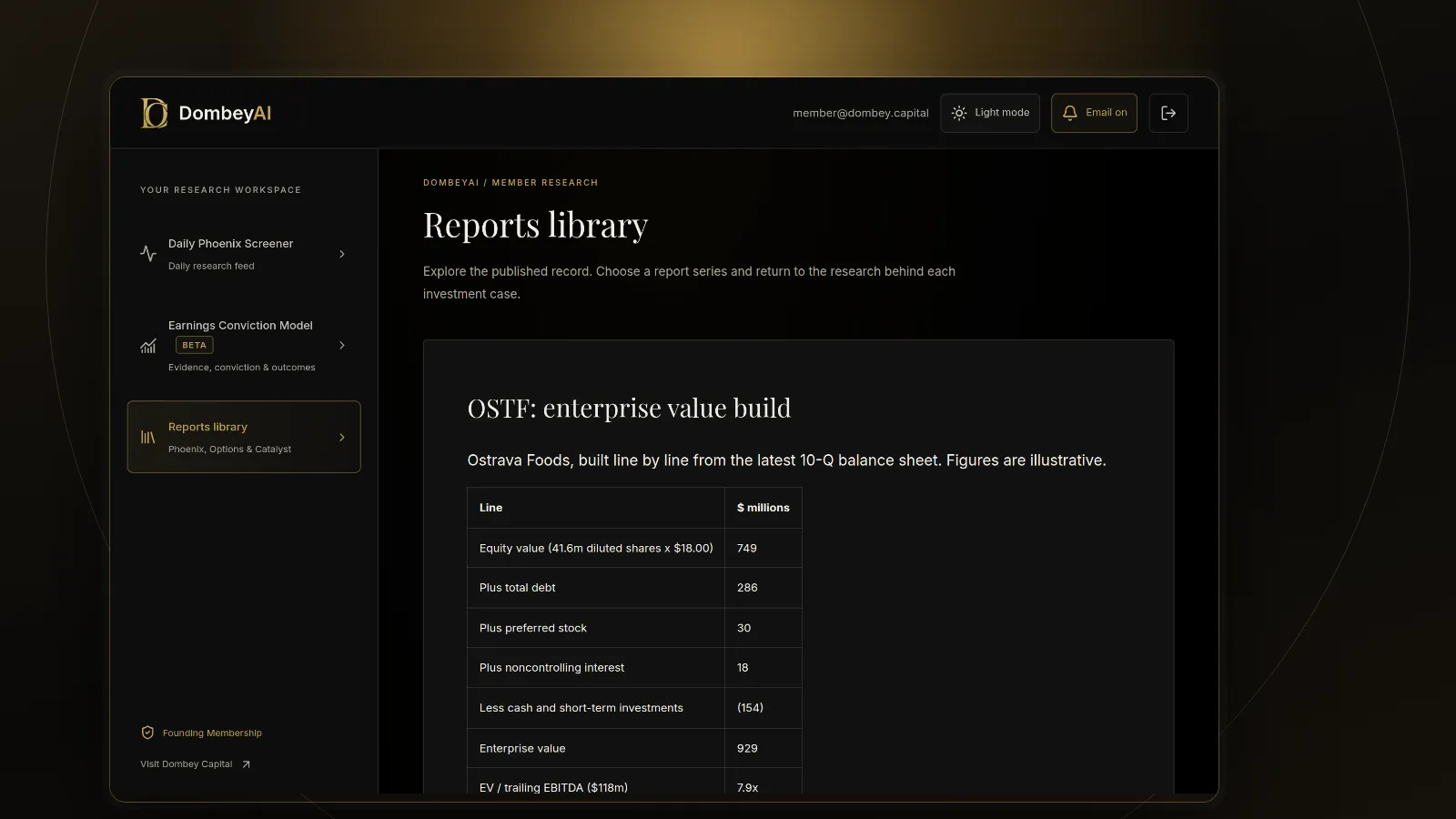This screenshot has height=819, width=1456.
Task: Expand Daily Phoenix Screener chevron
Action: (342, 254)
